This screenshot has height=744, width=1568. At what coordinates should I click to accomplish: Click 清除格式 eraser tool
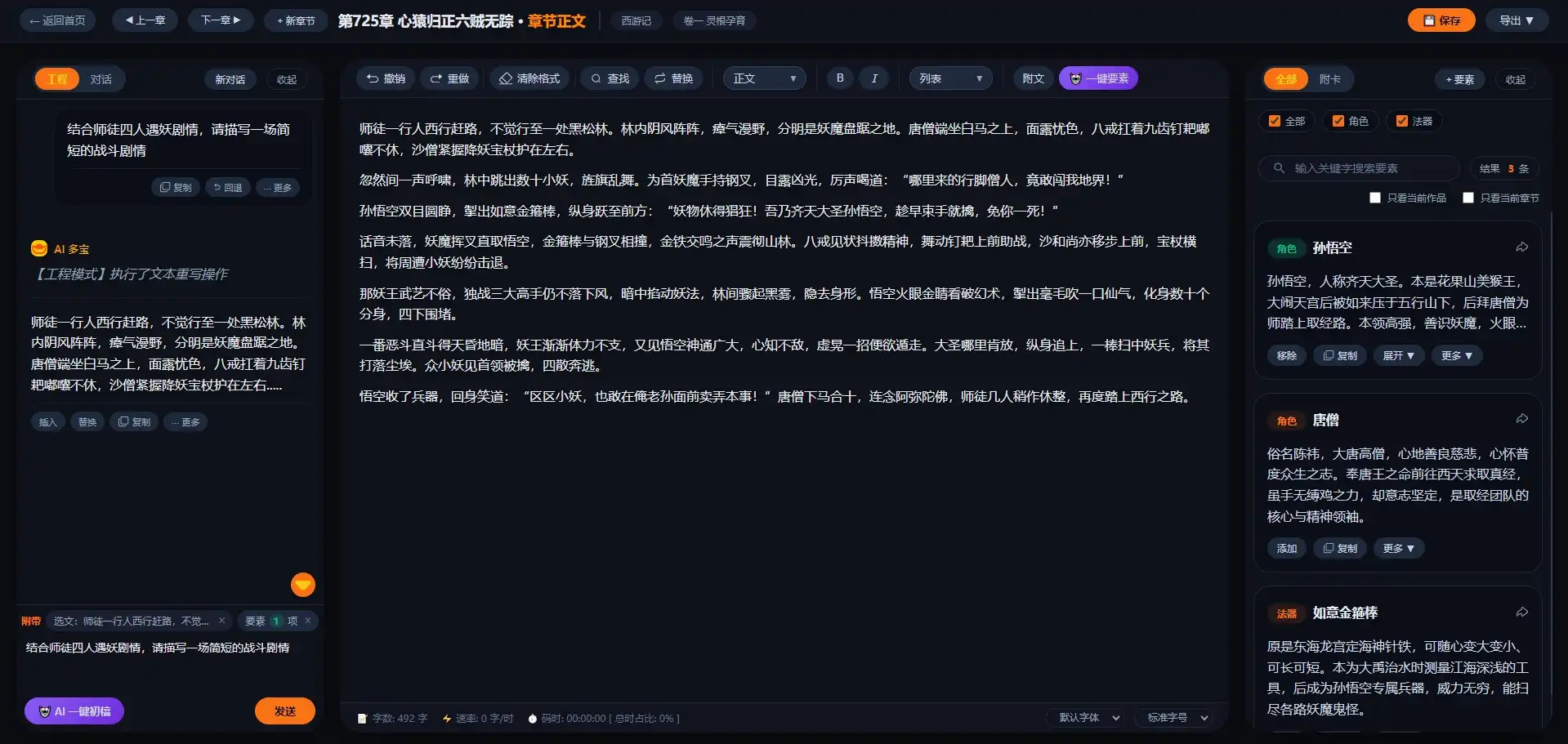529,78
